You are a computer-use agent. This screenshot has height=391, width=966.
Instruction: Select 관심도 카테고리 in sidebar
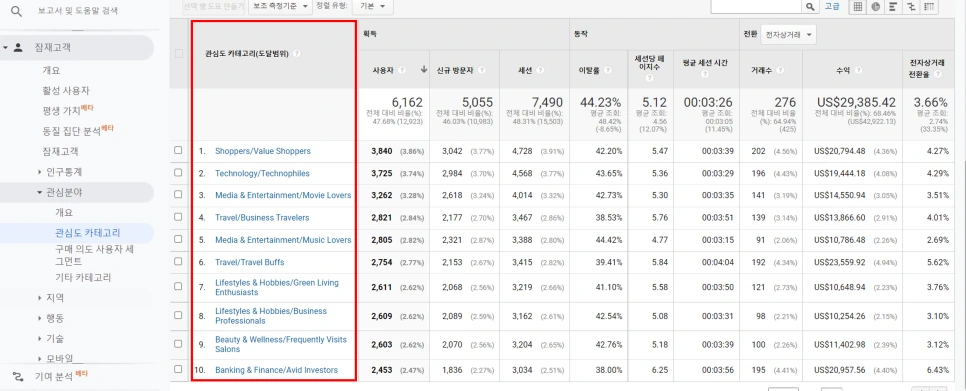87,233
